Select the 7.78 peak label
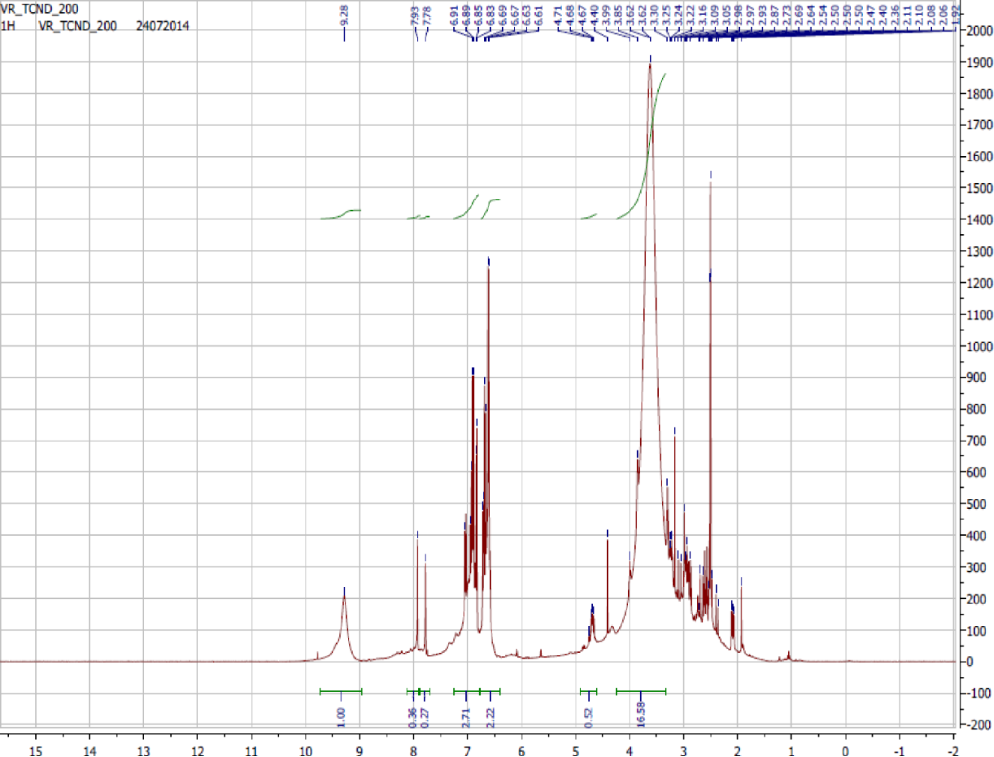The image size is (994, 757). (428, 16)
